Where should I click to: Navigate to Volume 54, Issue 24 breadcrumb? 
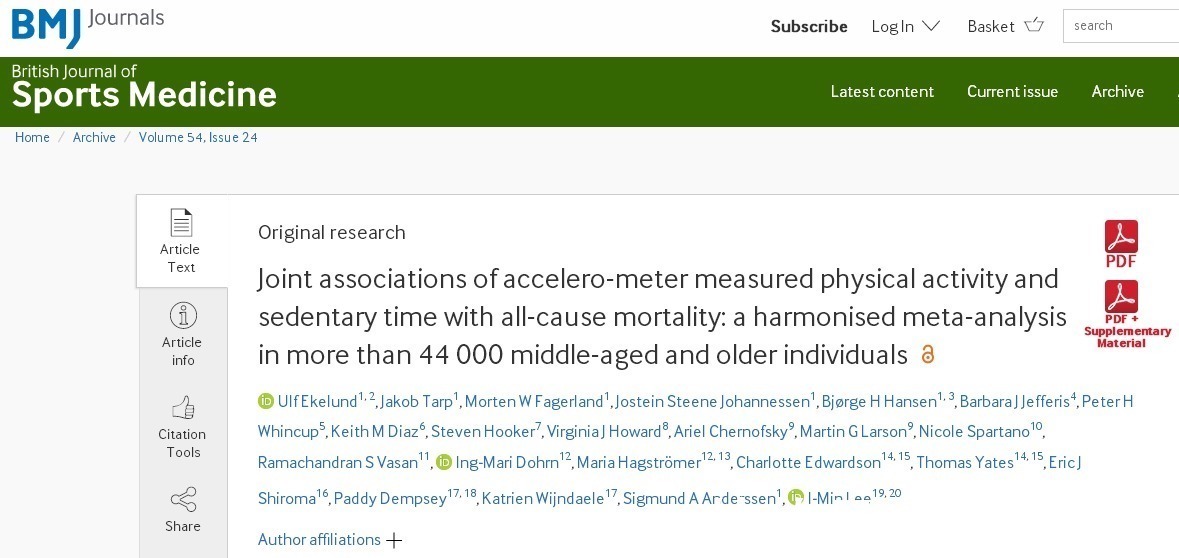[198, 137]
